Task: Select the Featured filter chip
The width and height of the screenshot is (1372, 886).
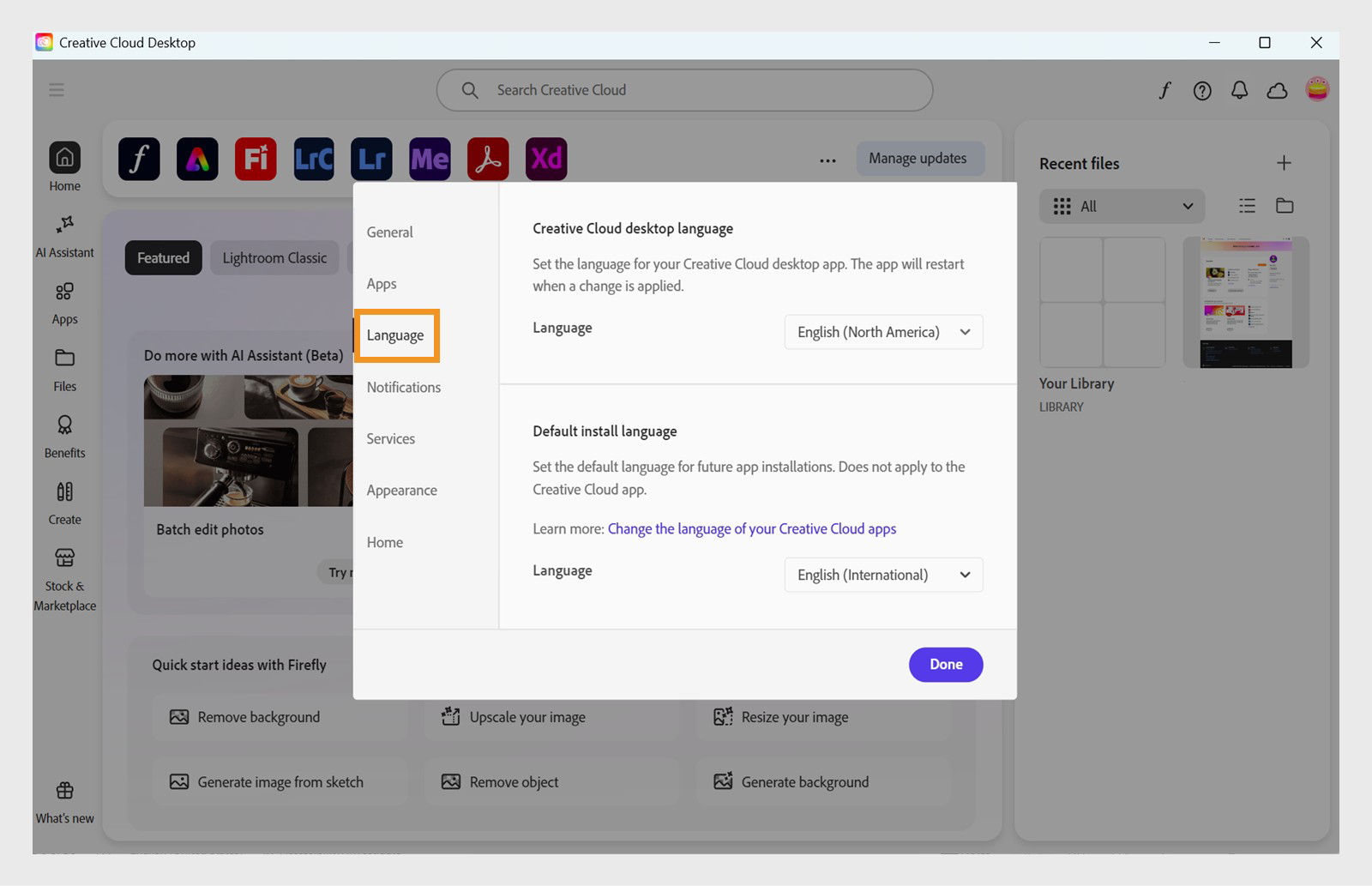Action: 163,257
